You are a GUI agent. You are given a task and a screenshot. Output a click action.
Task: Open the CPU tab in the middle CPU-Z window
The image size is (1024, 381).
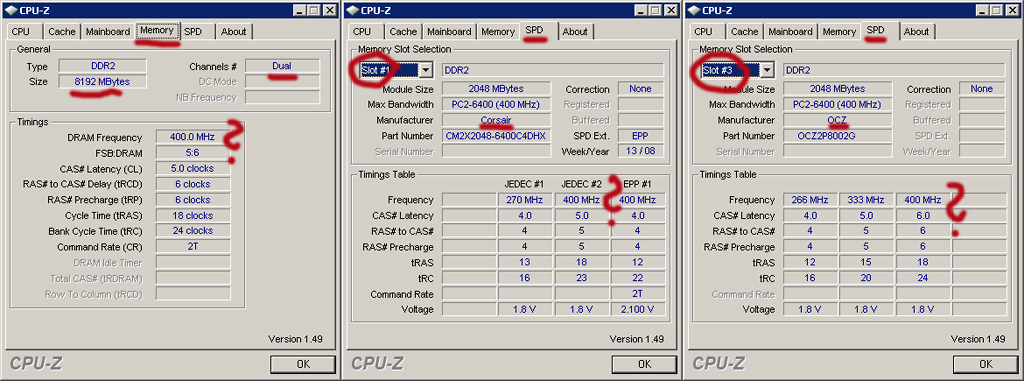[362, 31]
